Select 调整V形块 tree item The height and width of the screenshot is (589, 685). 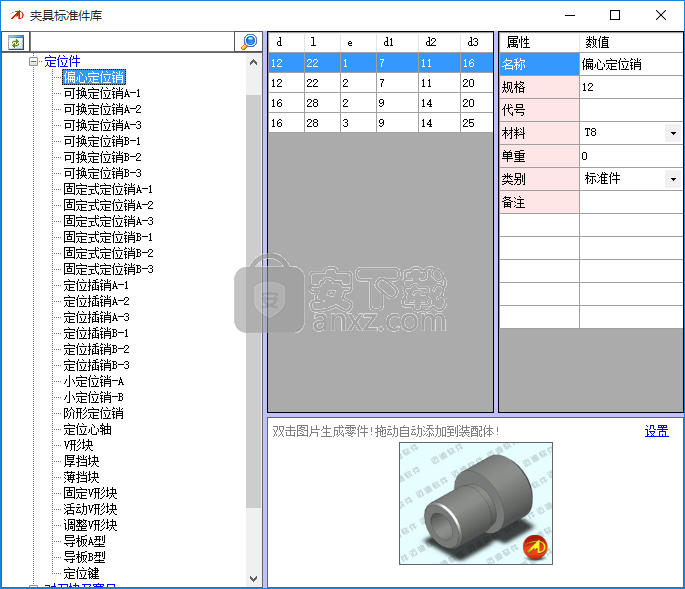click(x=90, y=525)
